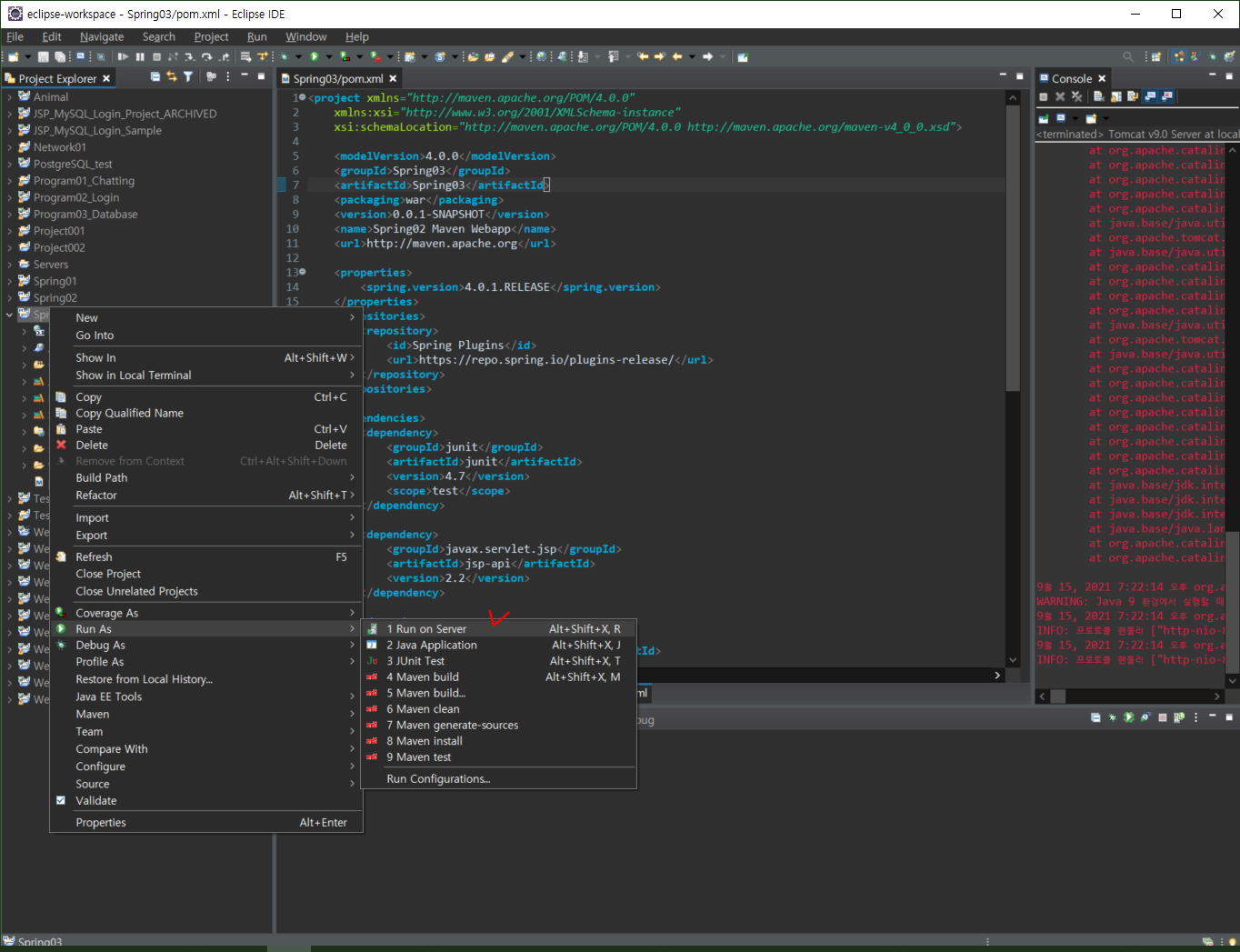The image size is (1240, 952).
Task: Toggle Show Console When Standard Error Changes
Action: [x=1167, y=96]
